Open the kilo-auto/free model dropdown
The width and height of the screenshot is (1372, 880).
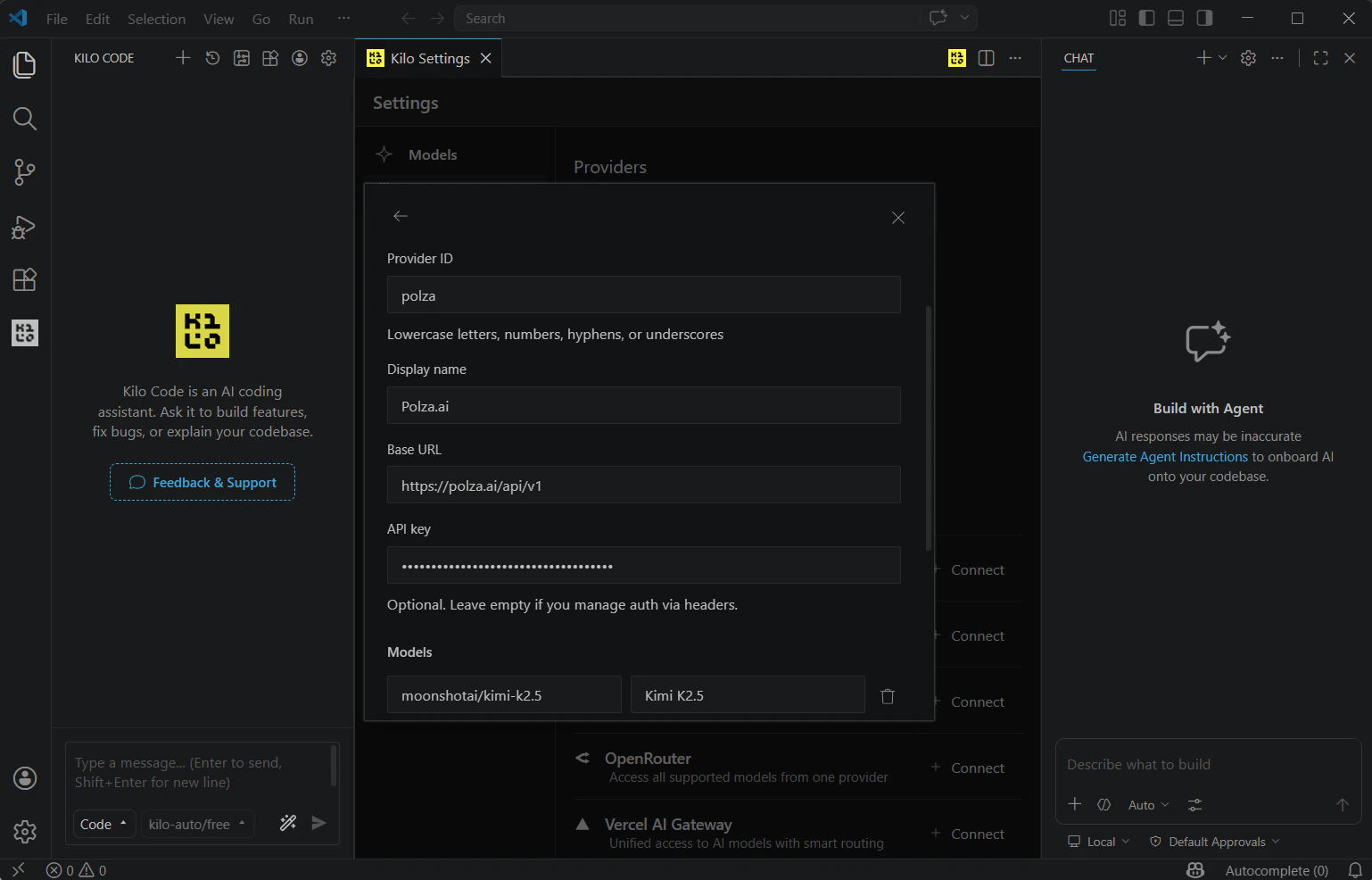click(x=197, y=824)
